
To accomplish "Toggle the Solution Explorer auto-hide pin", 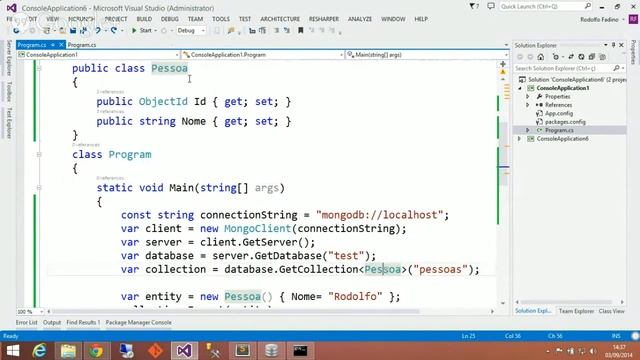I will (x=613, y=45).
